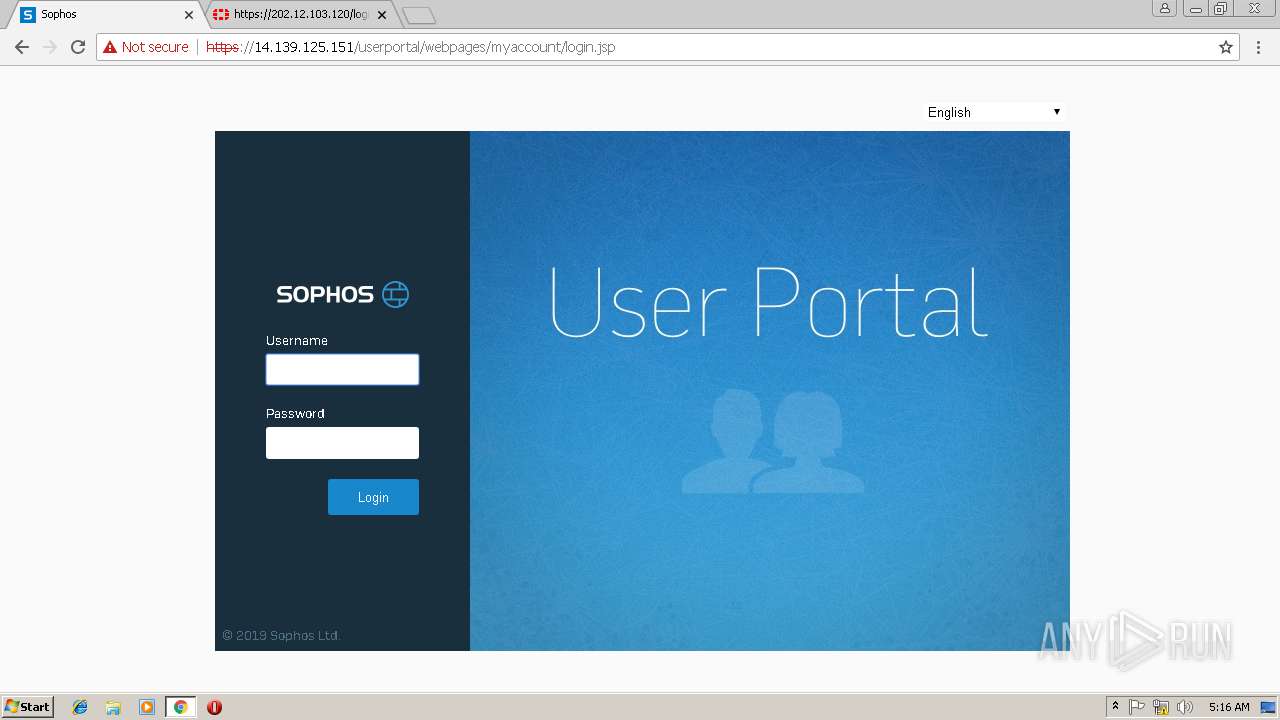Show hidden system tray icons
This screenshot has height=720, width=1280.
pos(1115,707)
